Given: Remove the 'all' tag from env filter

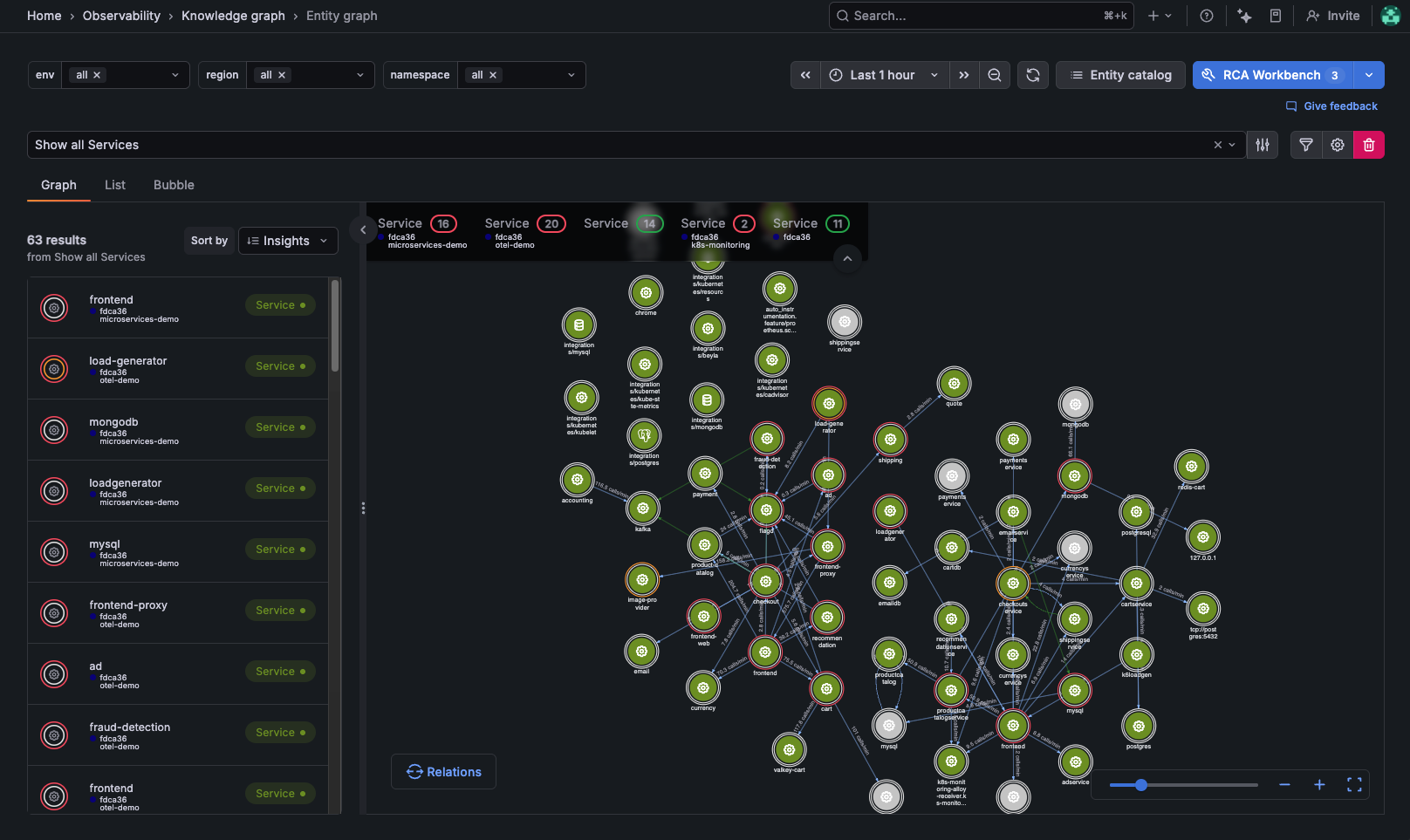Looking at the screenshot, I should tap(97, 75).
